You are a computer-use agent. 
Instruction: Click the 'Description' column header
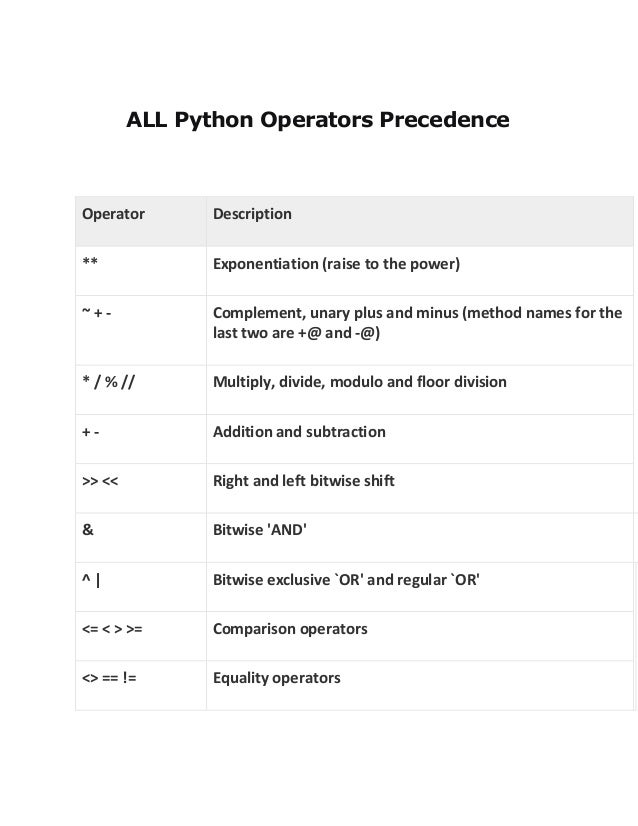point(252,214)
